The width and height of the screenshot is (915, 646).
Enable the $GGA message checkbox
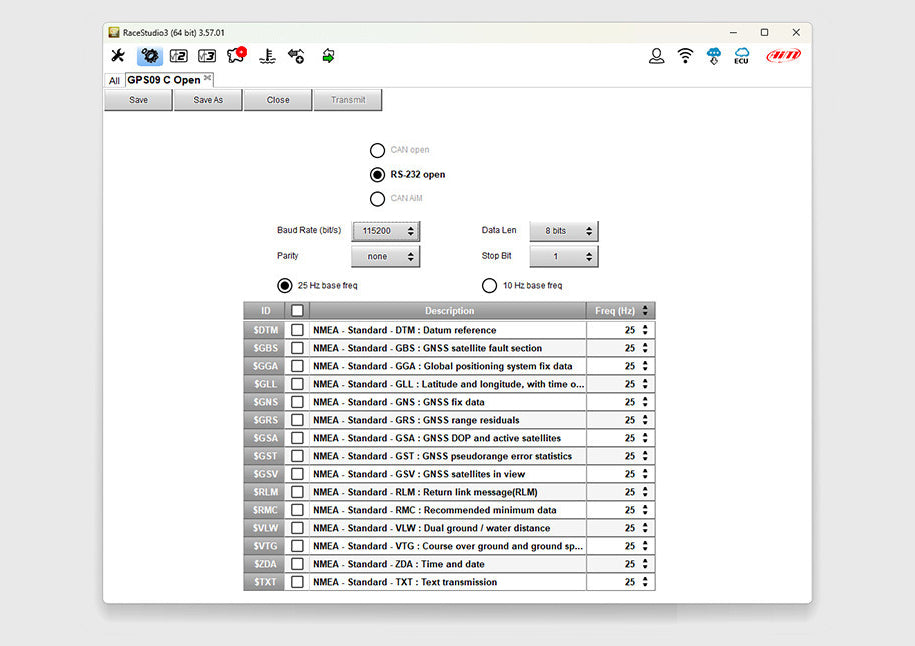[297, 366]
